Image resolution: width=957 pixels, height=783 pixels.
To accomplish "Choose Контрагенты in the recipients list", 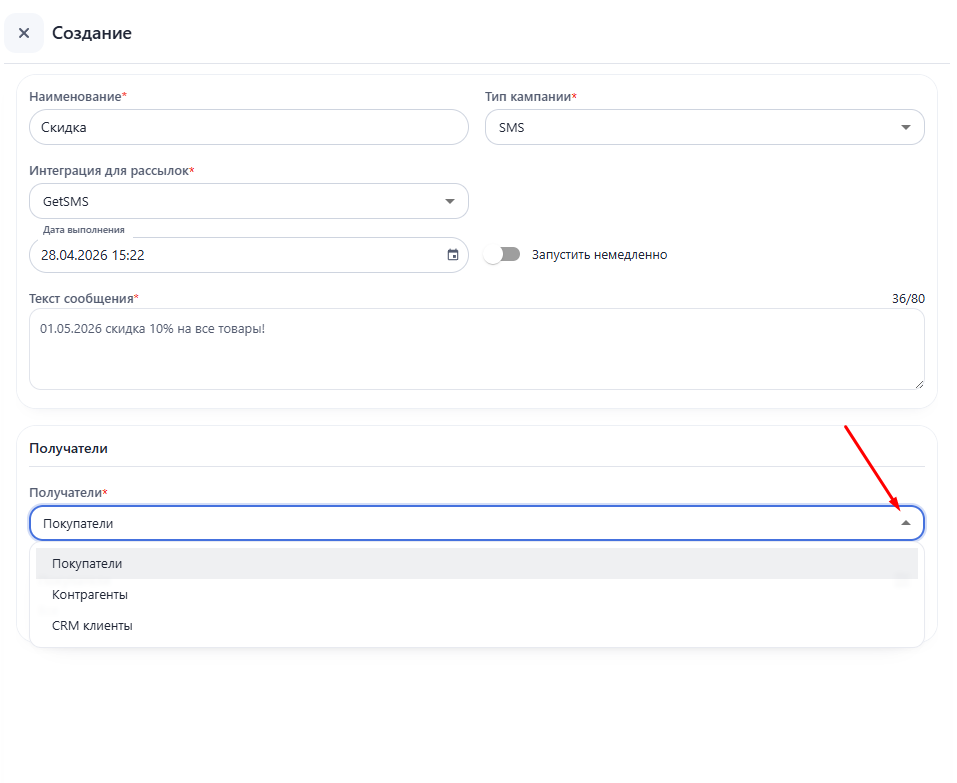I will tap(90, 595).
